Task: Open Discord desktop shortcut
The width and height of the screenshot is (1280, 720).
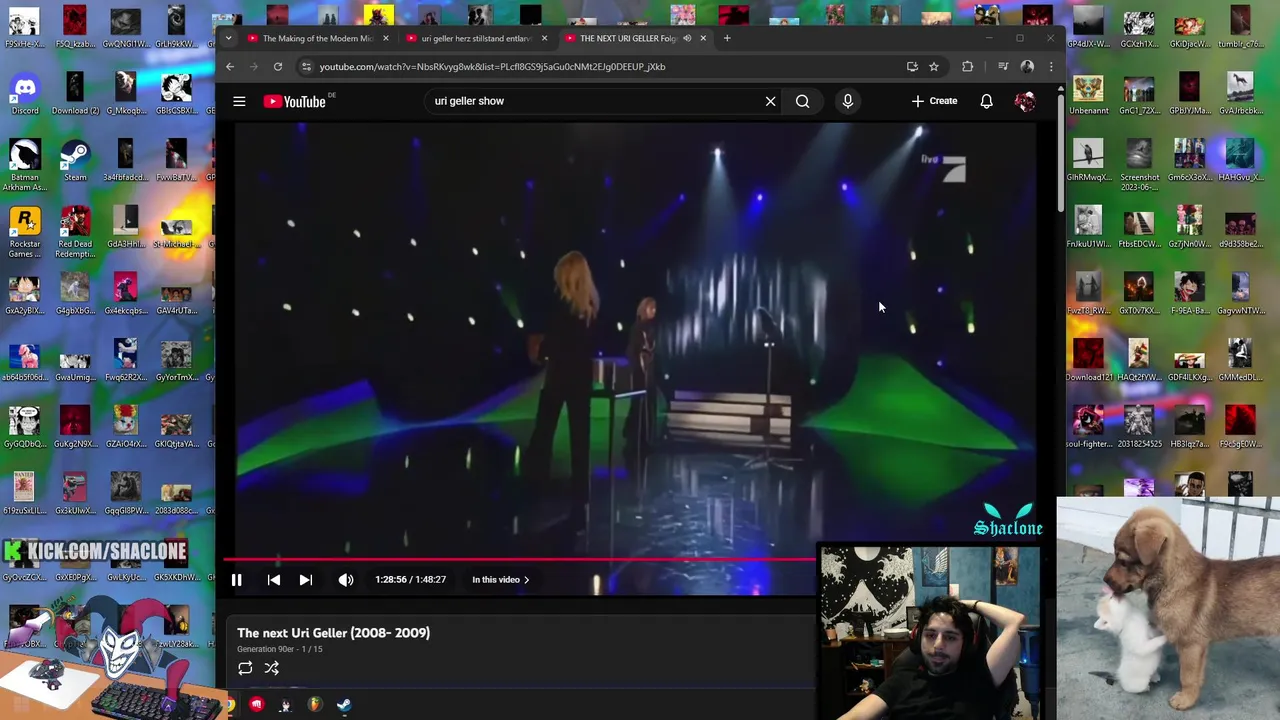Action: click(x=24, y=94)
